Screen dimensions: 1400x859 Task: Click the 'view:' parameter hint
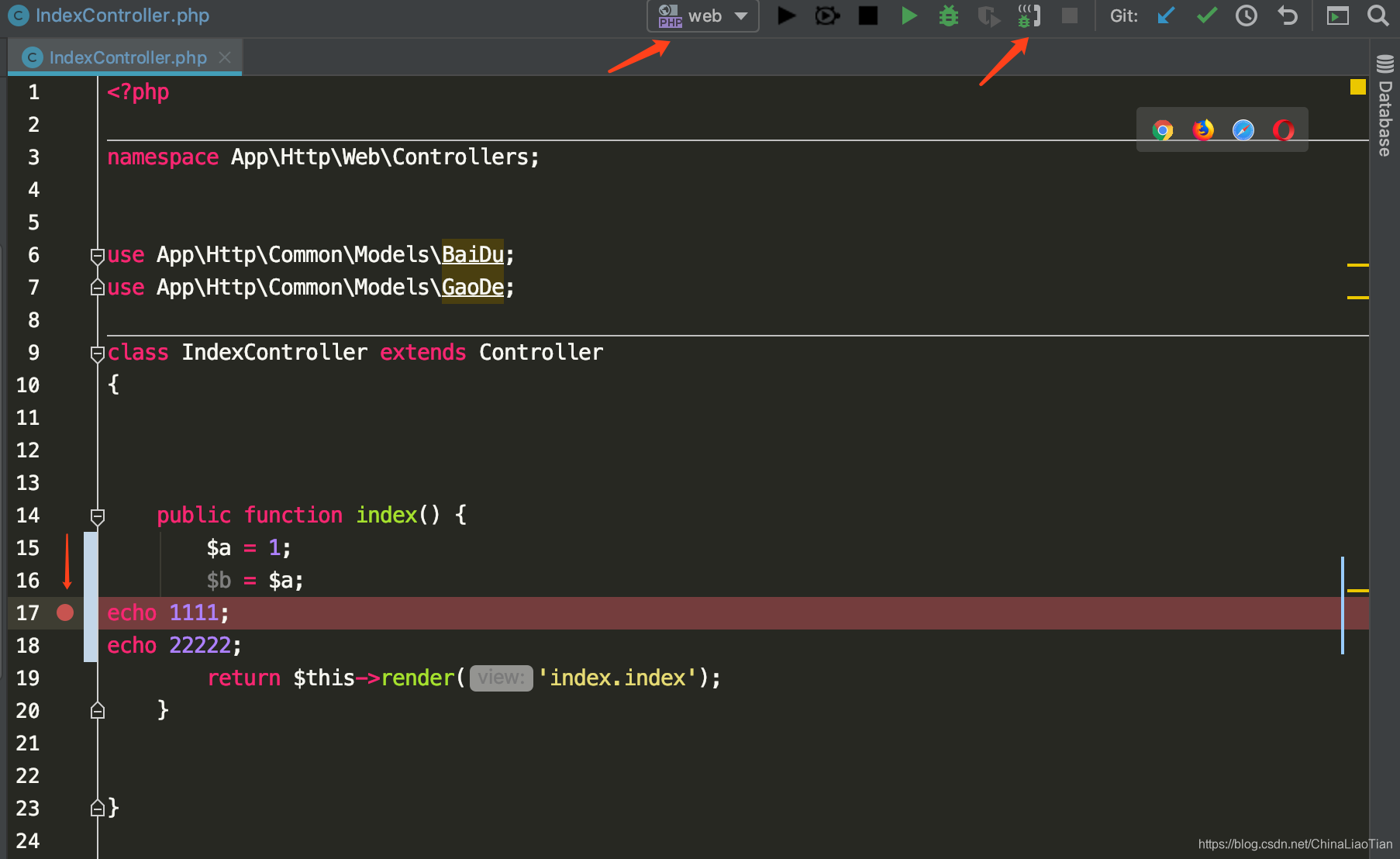coord(501,678)
